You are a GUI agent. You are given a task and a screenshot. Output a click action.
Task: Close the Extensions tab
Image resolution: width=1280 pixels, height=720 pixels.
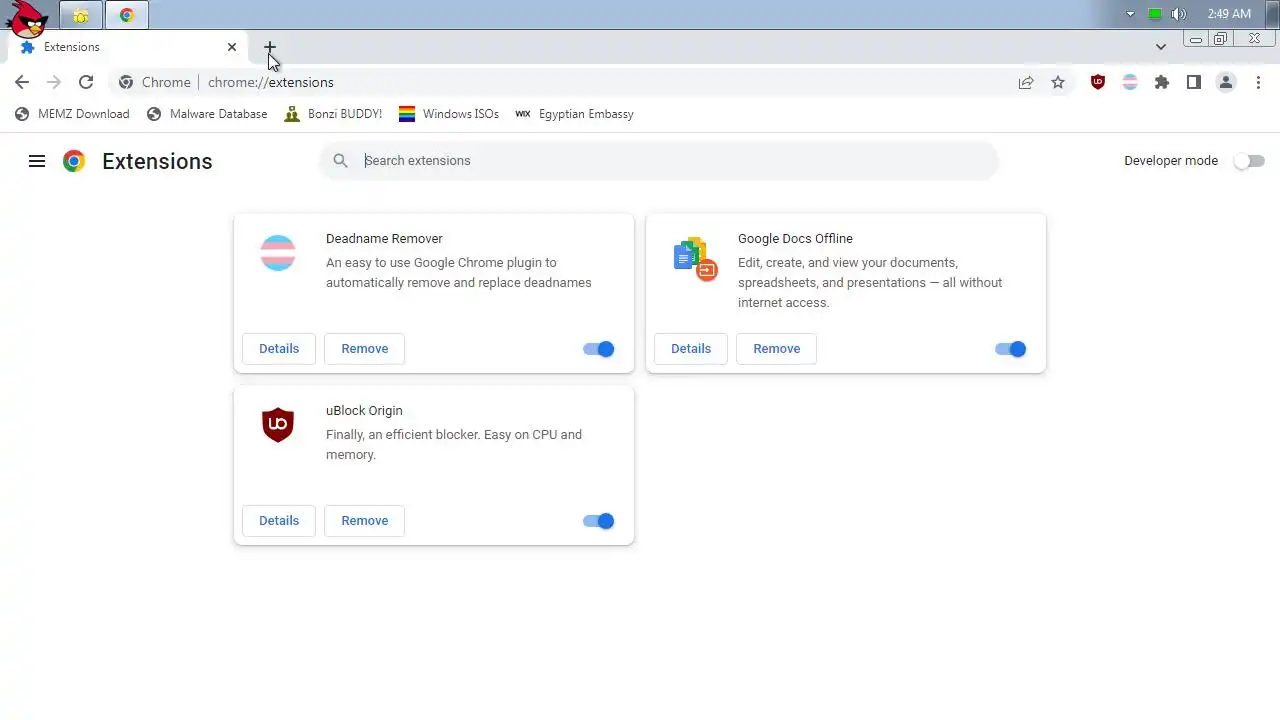pos(232,47)
